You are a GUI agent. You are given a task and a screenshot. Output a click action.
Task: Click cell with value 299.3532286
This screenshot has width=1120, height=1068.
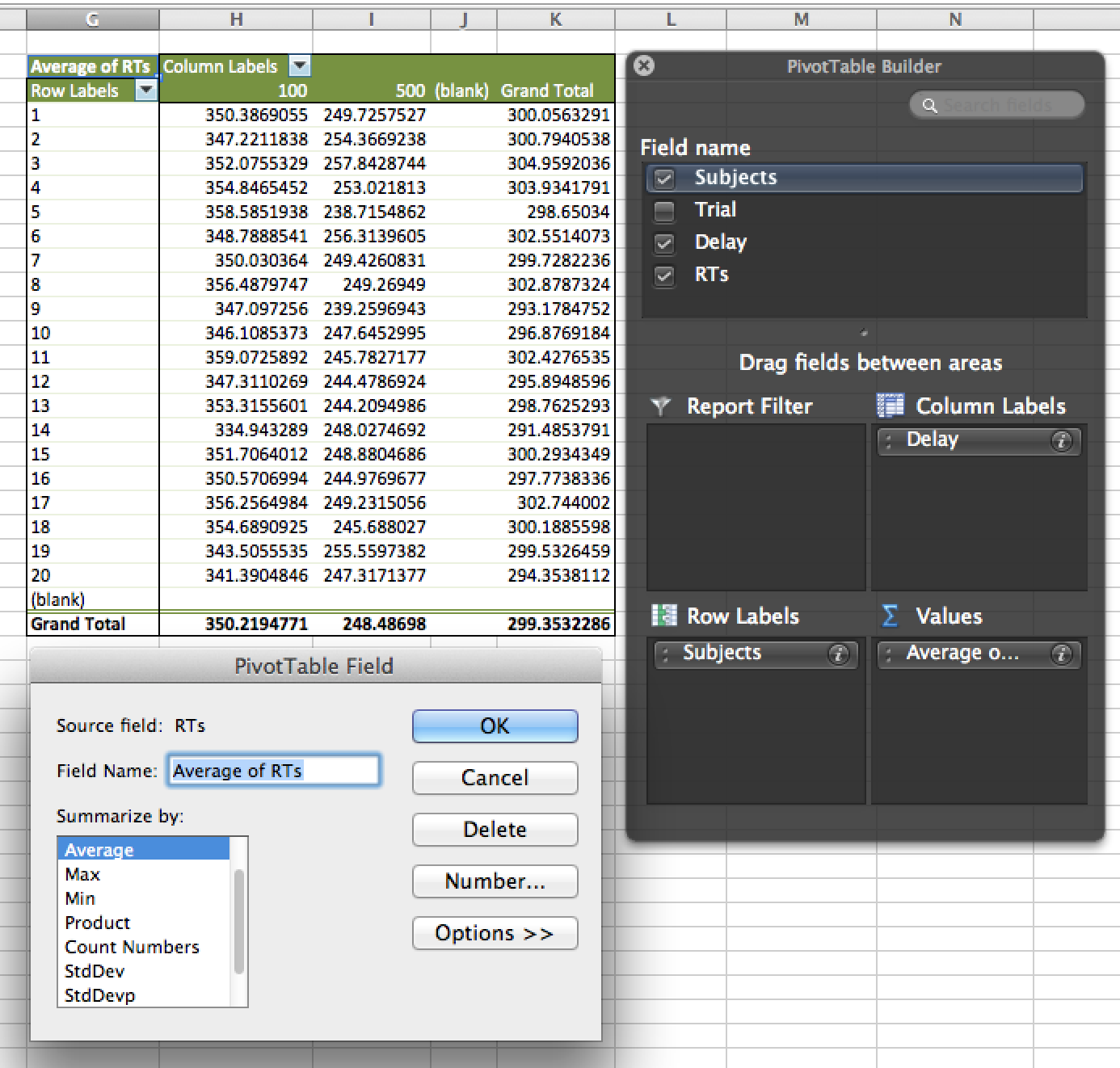tap(556, 624)
